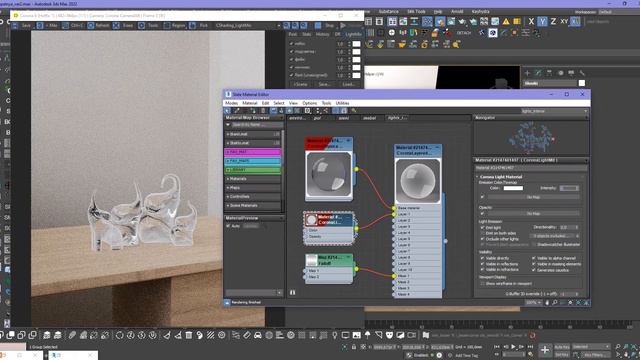Viewport: 640px width, 360px height.
Task: Click the Pan hand tool in the Slate view
Action: pos(547,302)
